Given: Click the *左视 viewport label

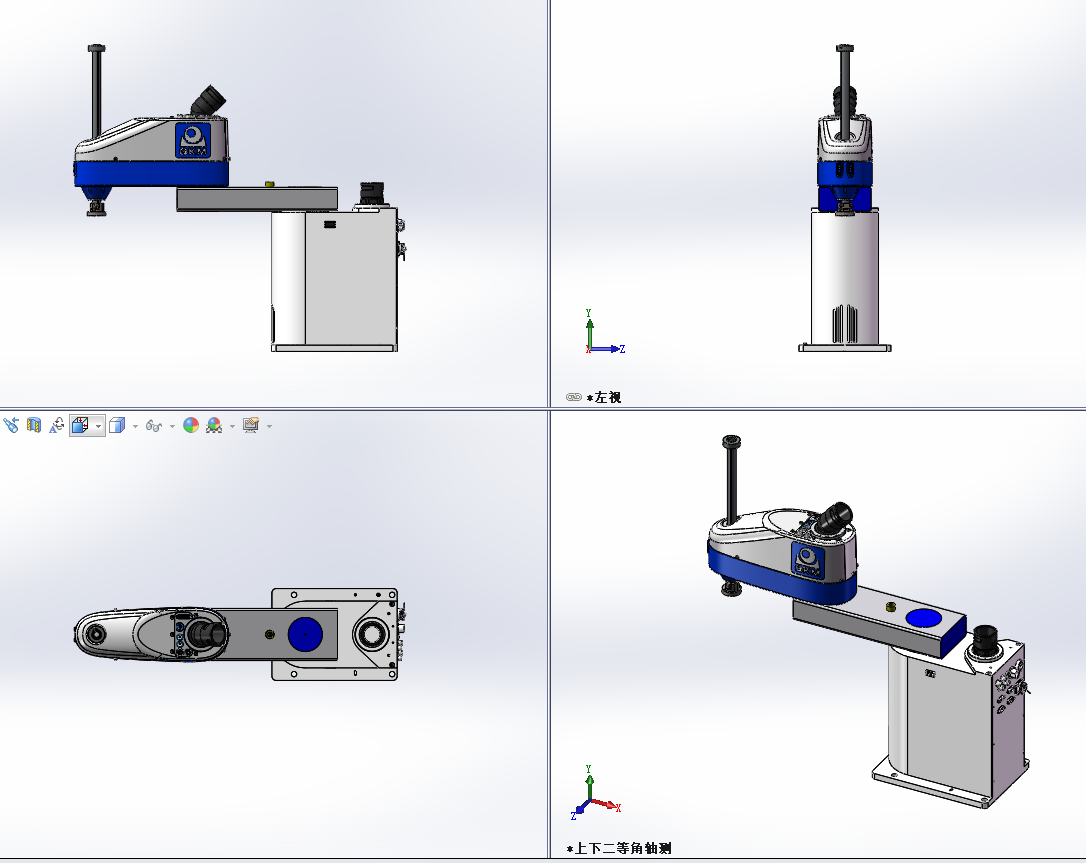Looking at the screenshot, I should 604,398.
